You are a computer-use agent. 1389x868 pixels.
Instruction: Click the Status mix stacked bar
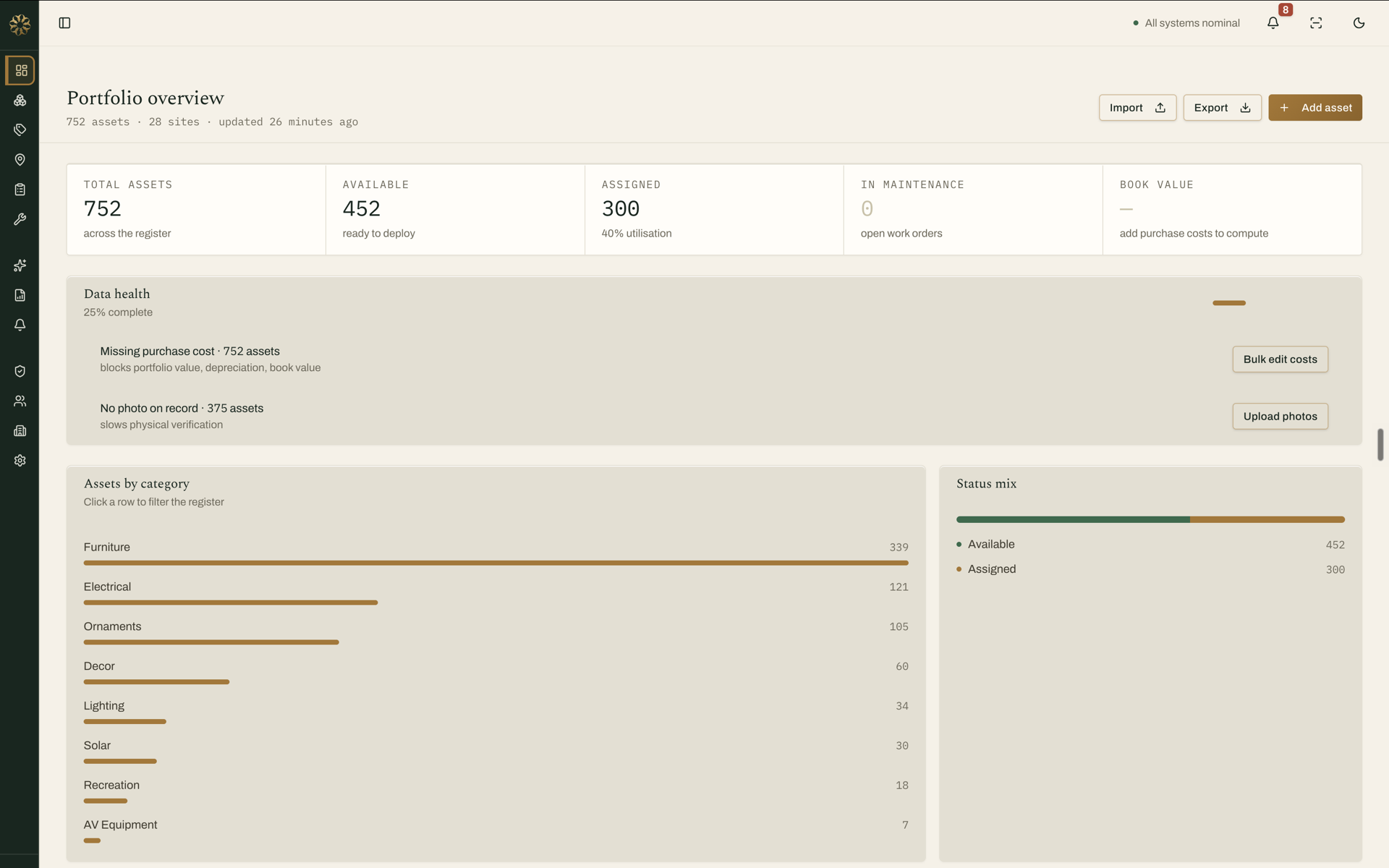[x=1150, y=519]
